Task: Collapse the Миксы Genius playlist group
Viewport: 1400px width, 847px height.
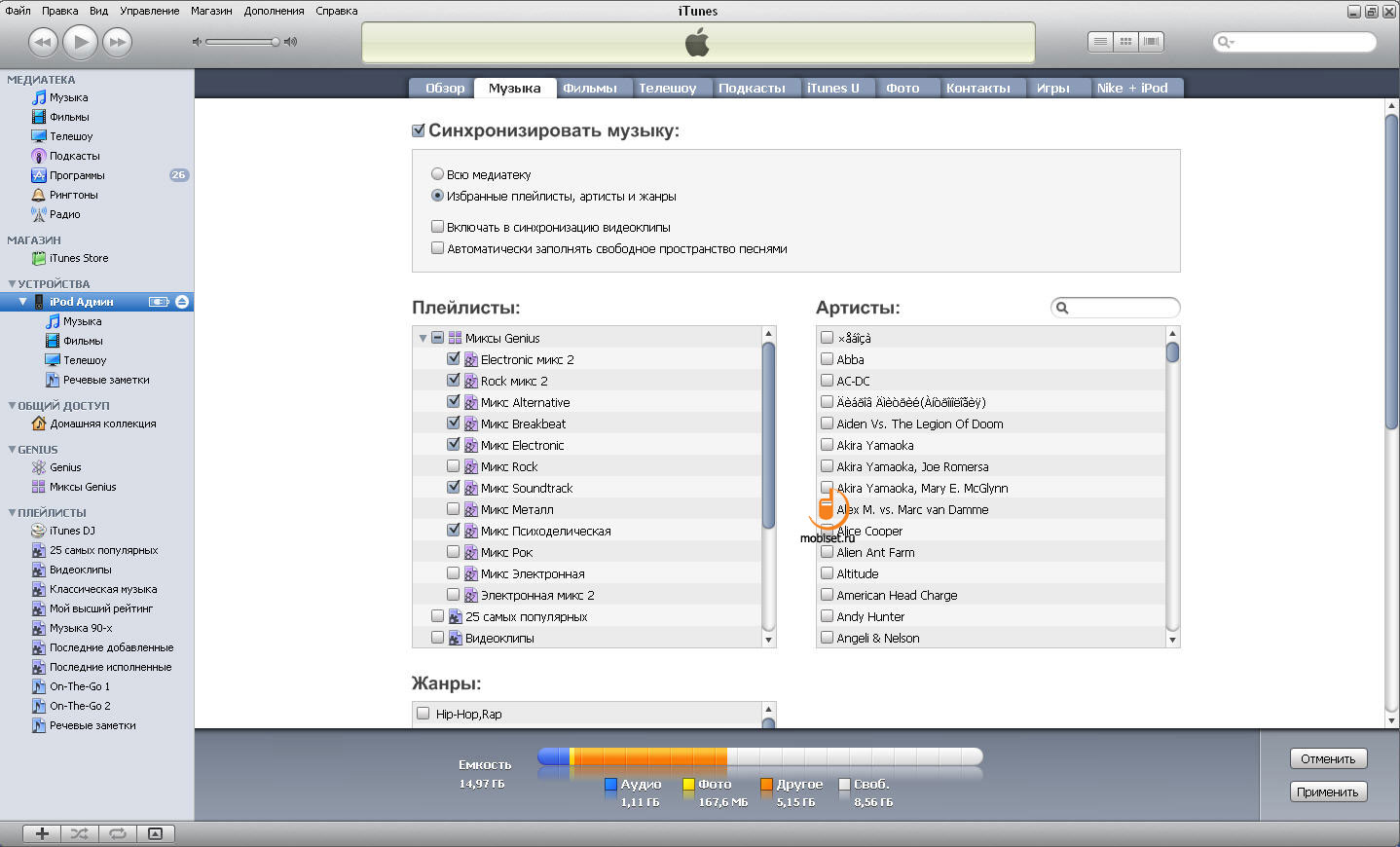Action: 423,338
